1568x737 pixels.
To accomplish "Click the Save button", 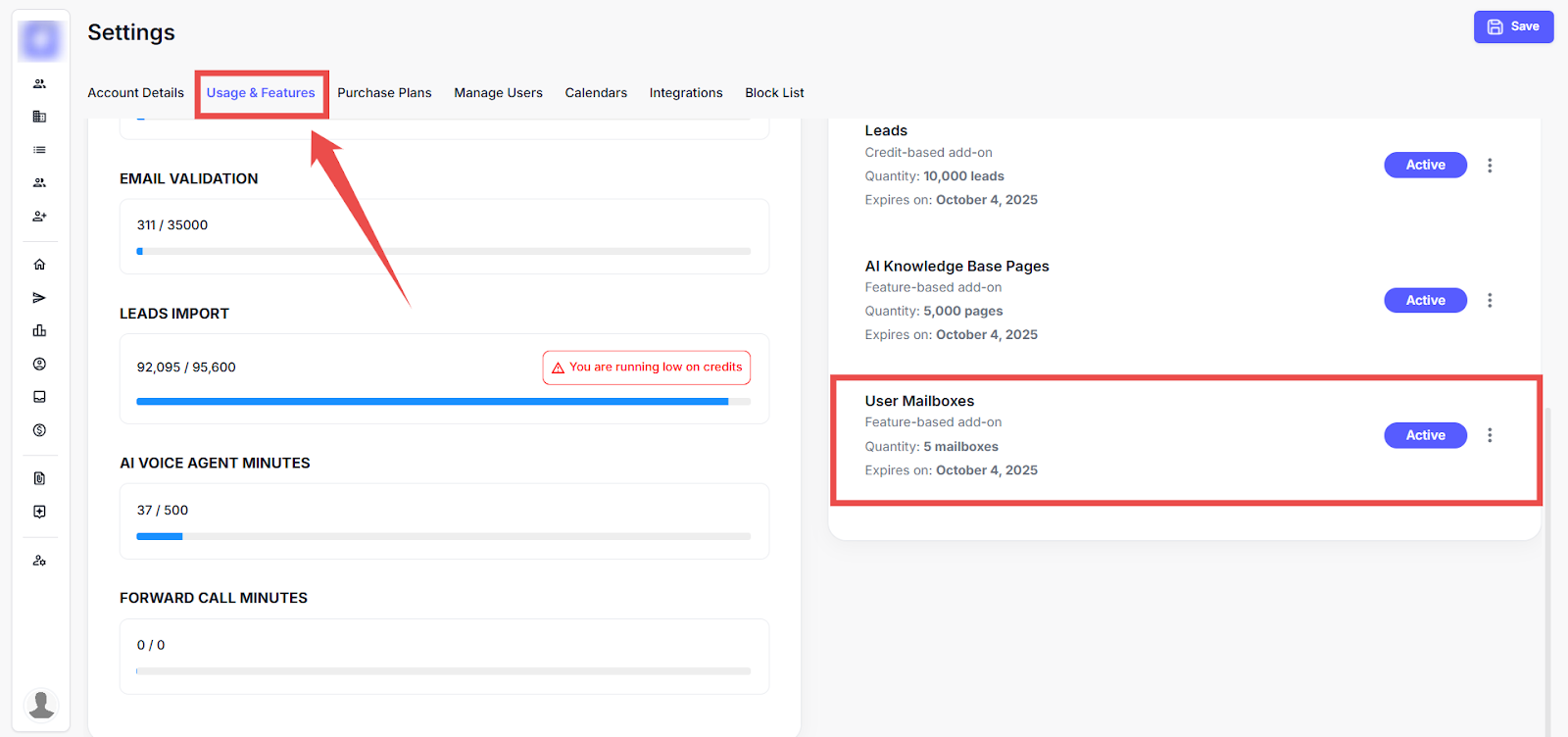I will pos(1513,27).
